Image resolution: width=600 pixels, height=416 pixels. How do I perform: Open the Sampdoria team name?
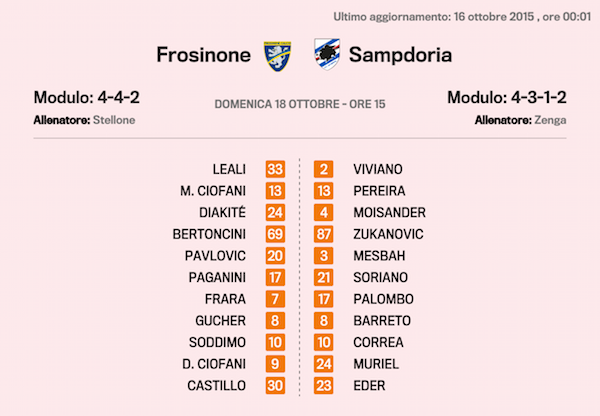pos(400,54)
